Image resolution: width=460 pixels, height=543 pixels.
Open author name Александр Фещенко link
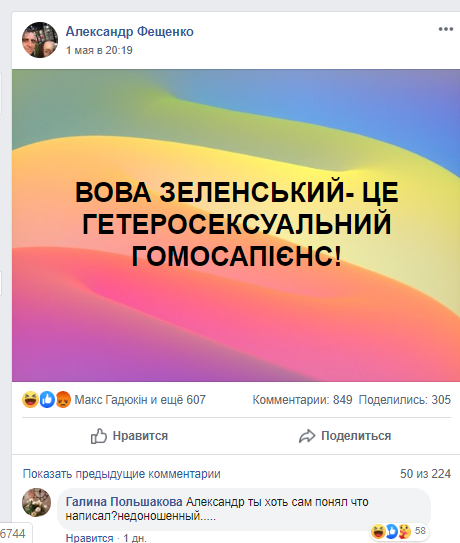130,32
